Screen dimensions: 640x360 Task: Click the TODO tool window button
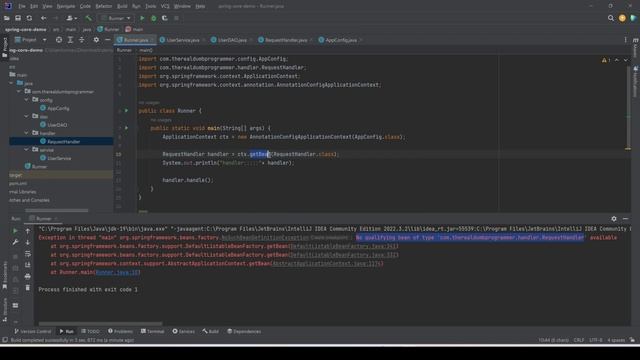tap(91, 331)
